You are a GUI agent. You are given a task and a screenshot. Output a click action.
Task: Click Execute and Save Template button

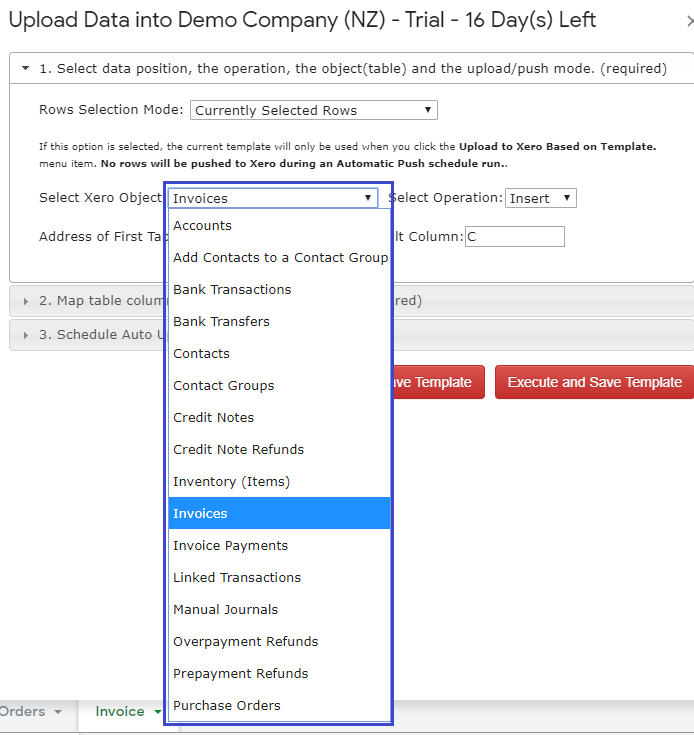coord(594,382)
